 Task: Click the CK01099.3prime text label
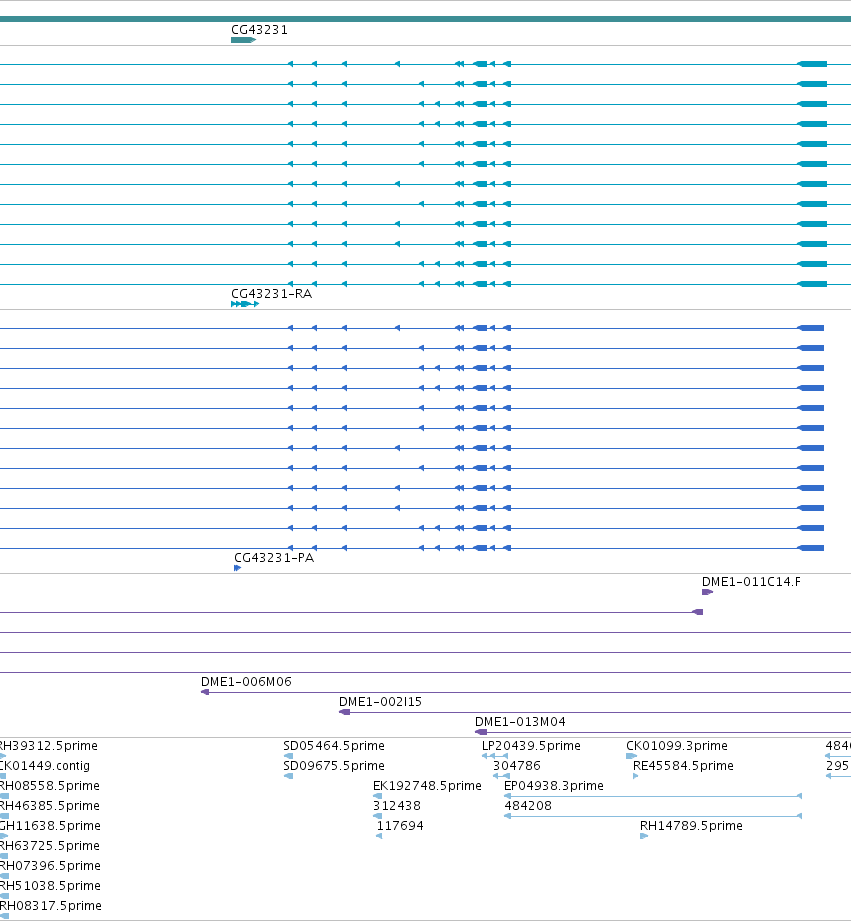(677, 745)
